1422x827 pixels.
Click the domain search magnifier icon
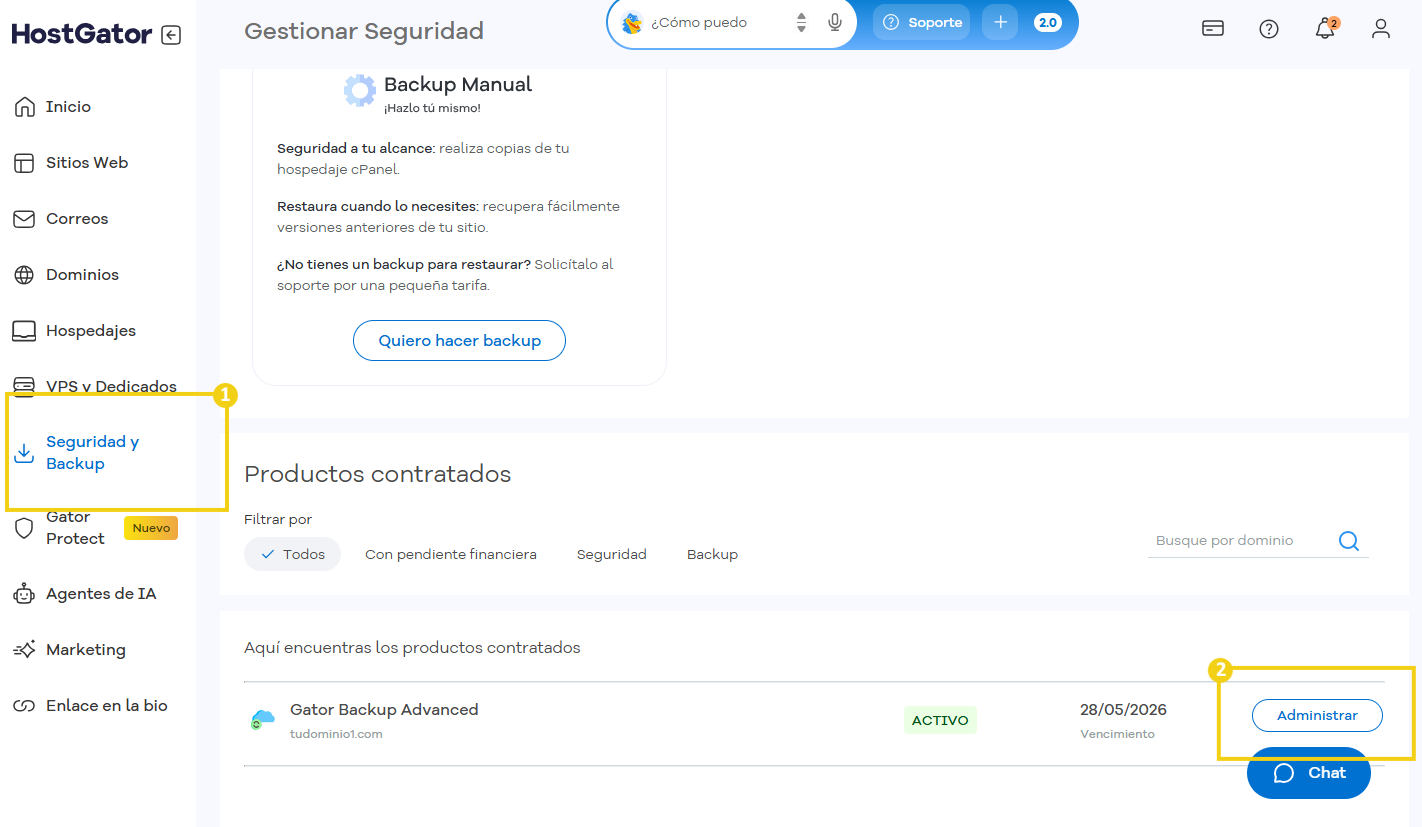[x=1349, y=541]
